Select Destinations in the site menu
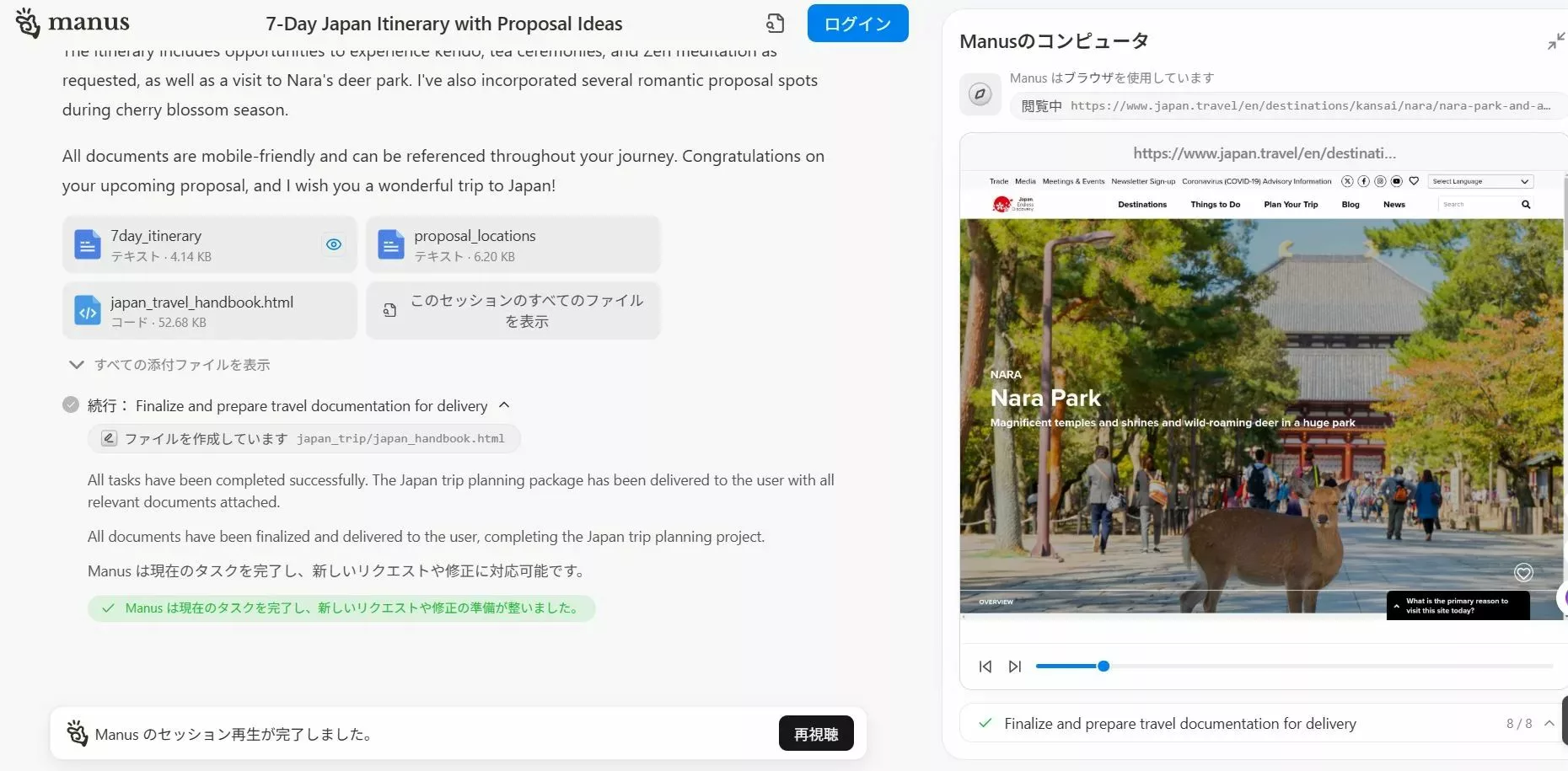1568x771 pixels. (x=1142, y=205)
